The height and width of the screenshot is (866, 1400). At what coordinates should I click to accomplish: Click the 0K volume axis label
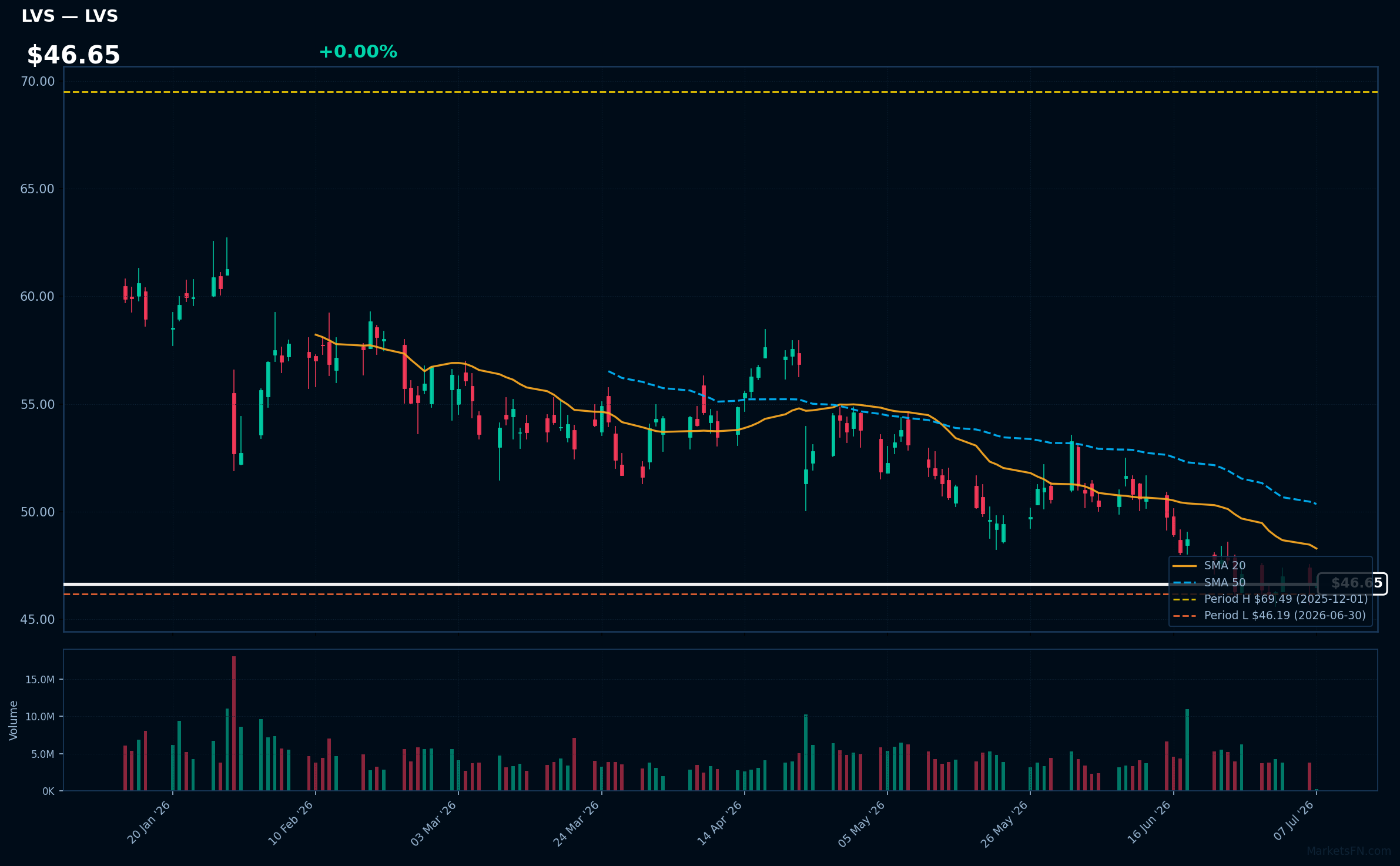48,791
